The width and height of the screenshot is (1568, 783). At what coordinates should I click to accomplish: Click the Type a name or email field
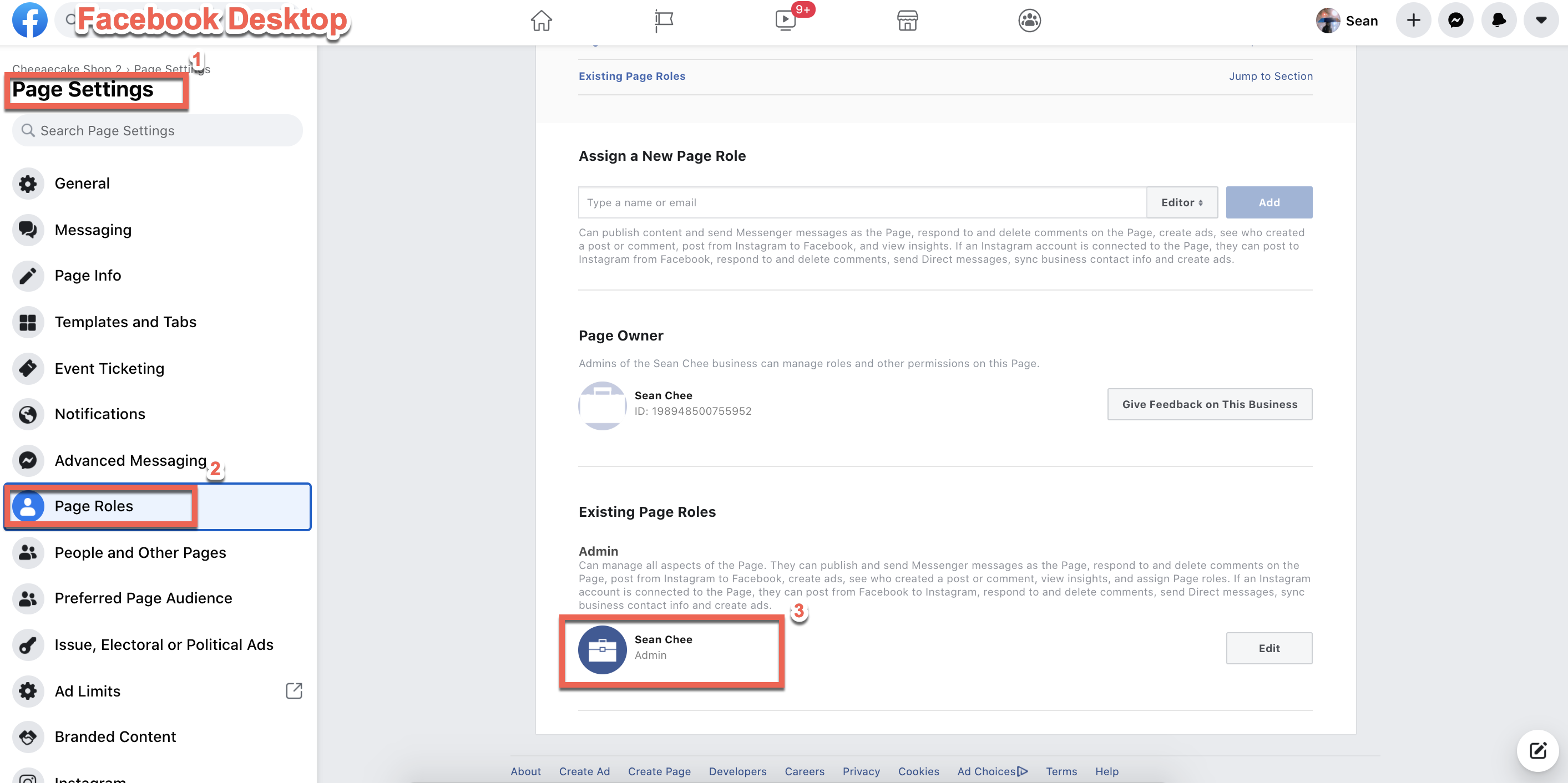click(791, 202)
